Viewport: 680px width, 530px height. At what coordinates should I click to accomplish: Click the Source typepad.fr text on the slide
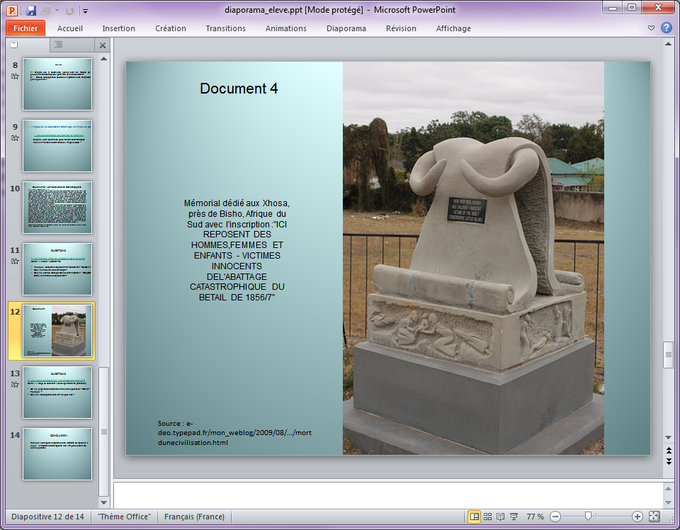click(x=234, y=433)
